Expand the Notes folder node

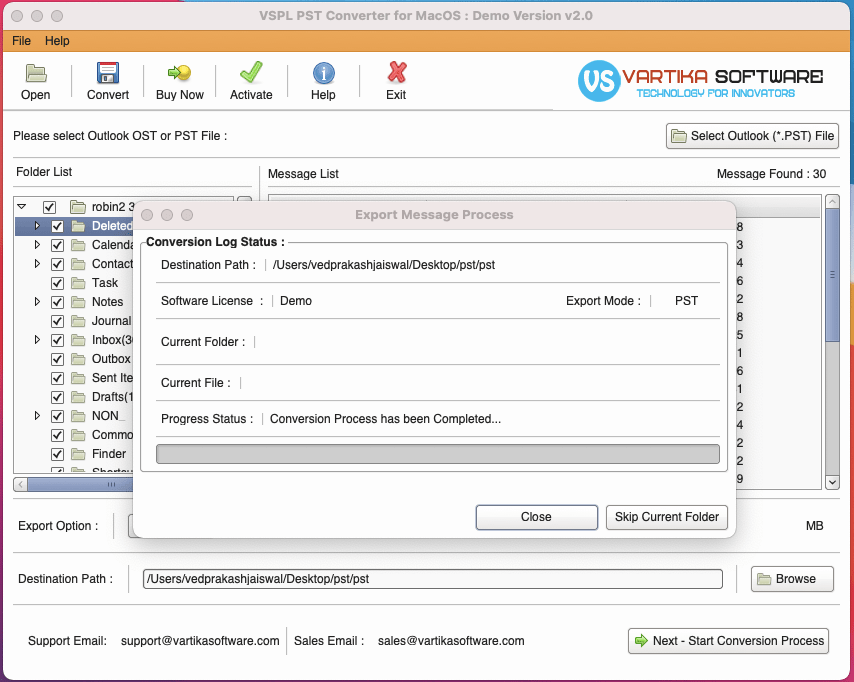37,301
